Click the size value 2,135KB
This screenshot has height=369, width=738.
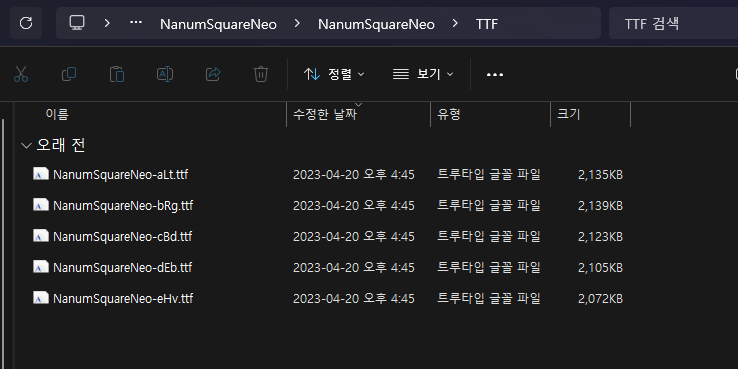pyautogui.click(x=601, y=175)
